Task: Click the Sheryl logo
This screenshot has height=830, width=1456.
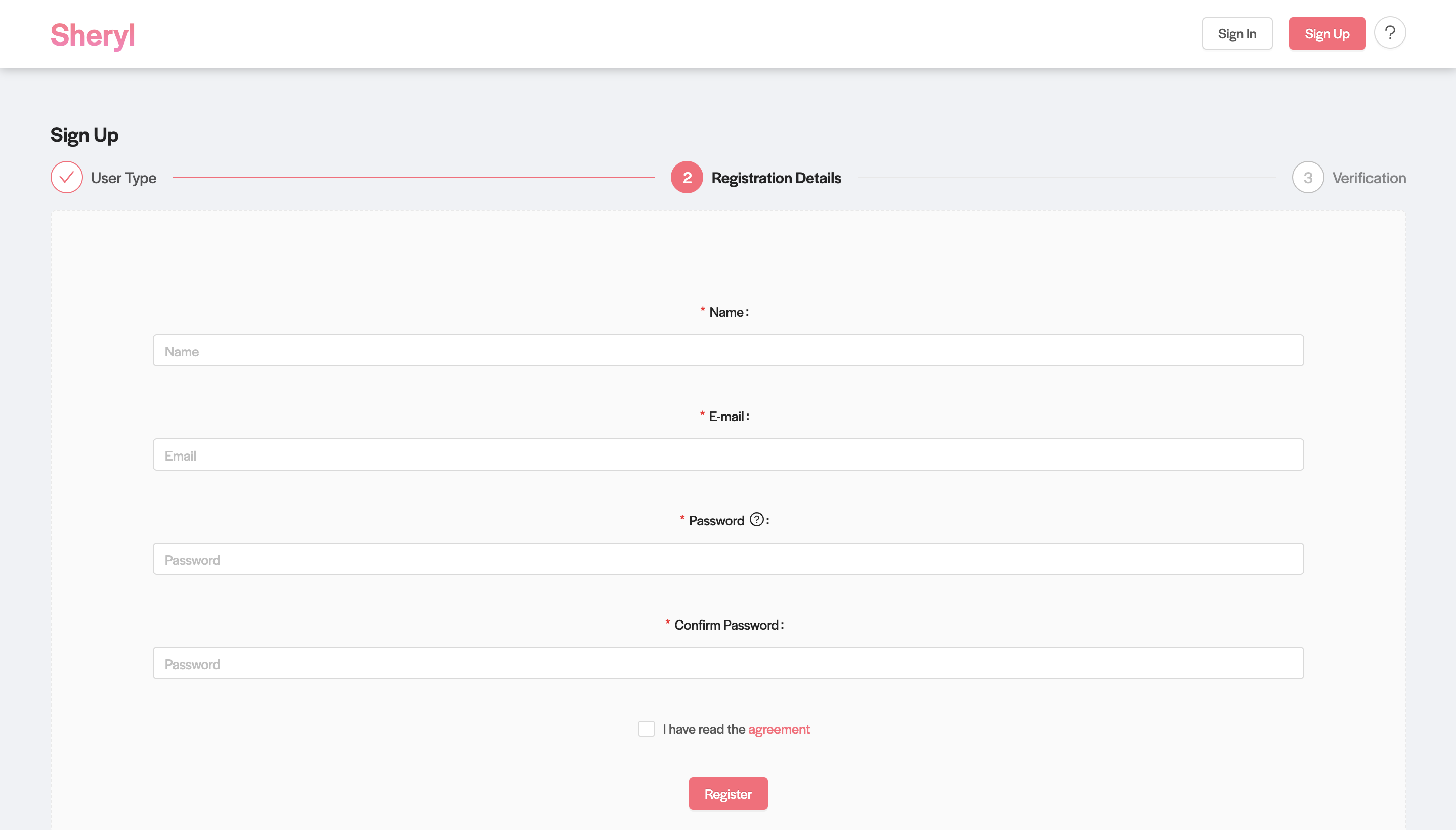Action: 93,35
